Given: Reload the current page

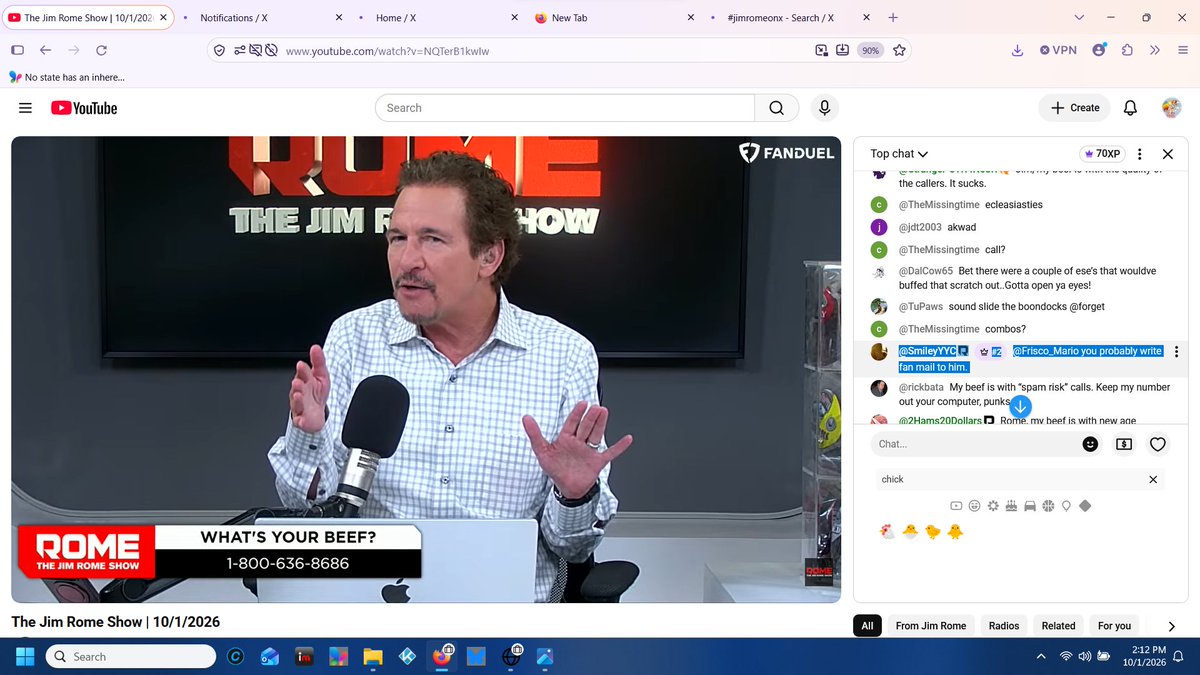Looking at the screenshot, I should click(x=101, y=50).
